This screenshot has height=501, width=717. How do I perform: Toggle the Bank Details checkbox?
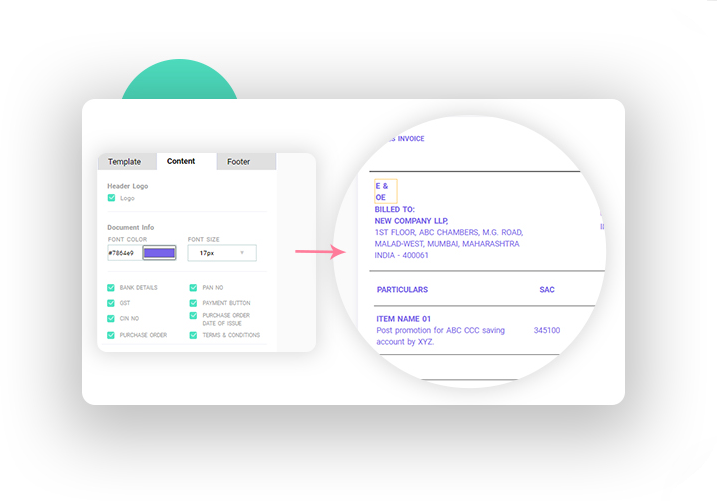111,288
